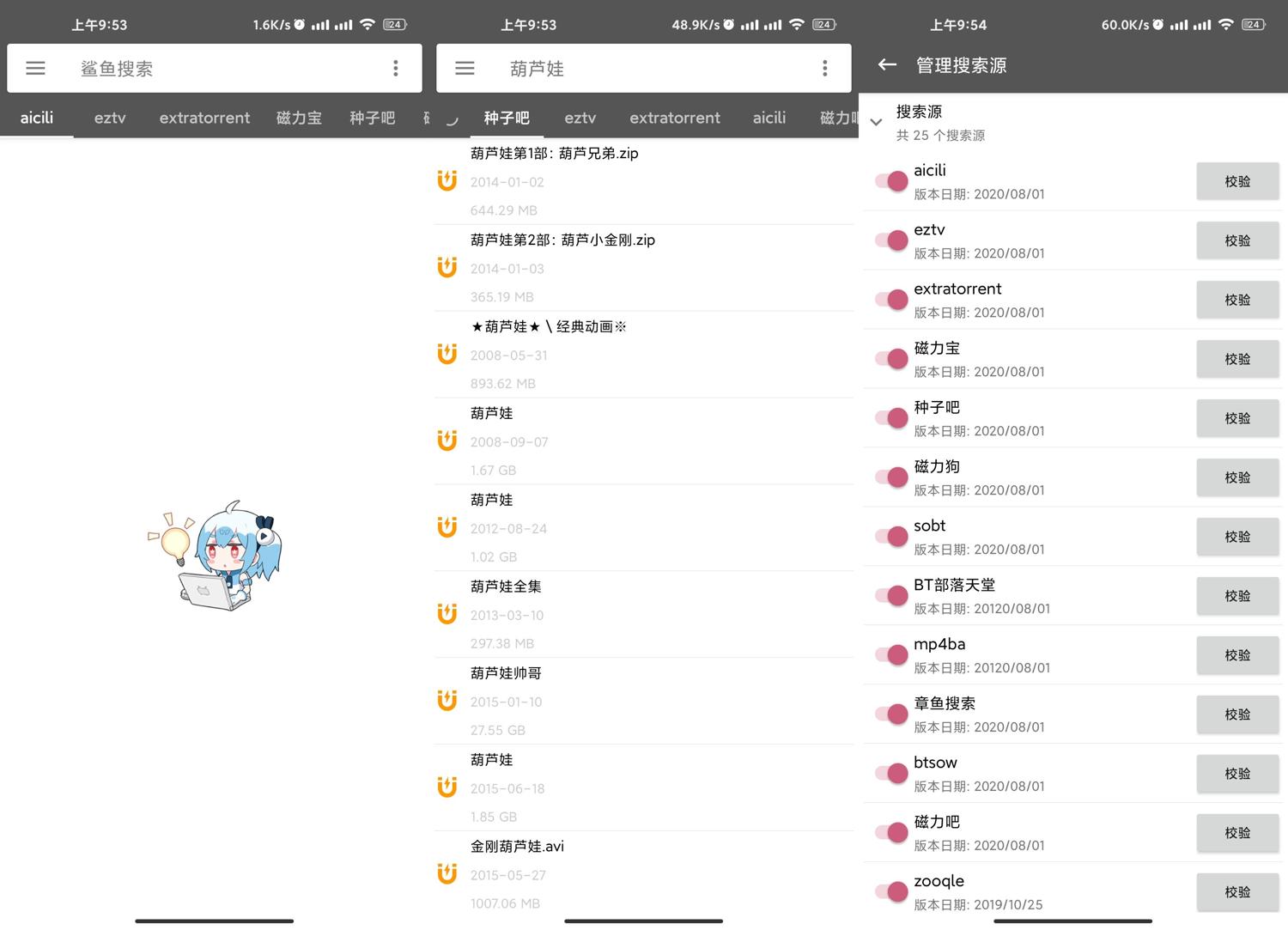
Task: Open hamburger menu beside 葫芦娃 search box
Action: [465, 68]
